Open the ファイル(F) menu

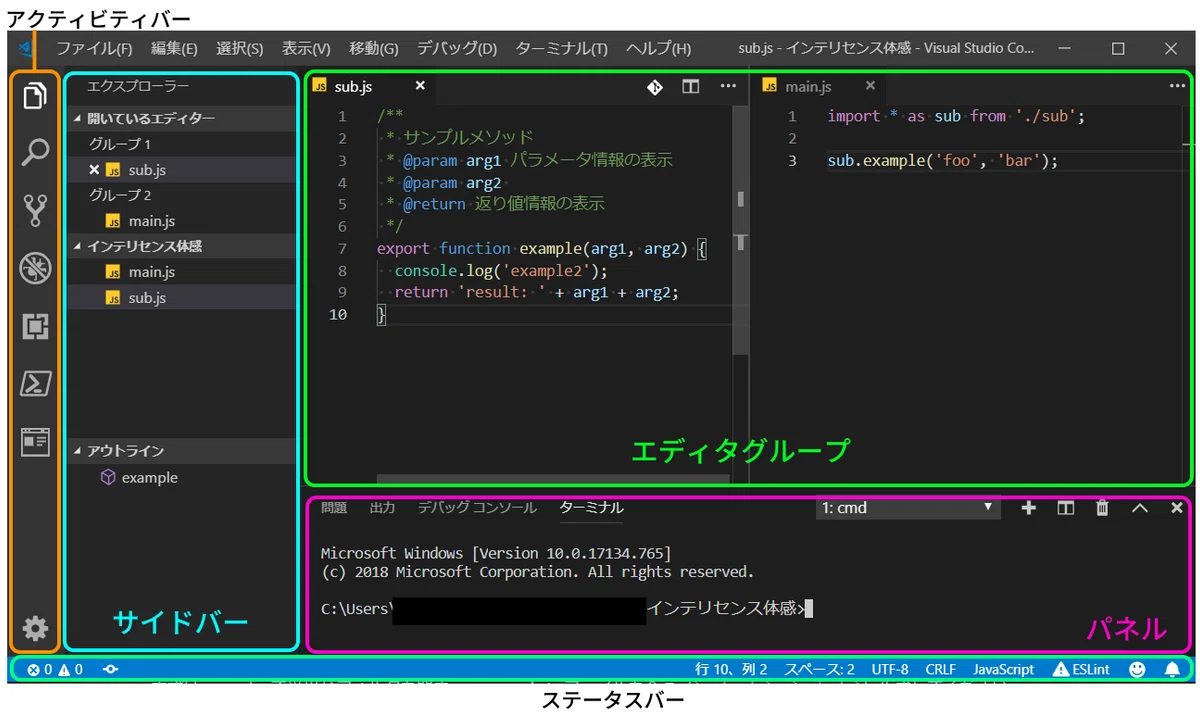point(94,48)
